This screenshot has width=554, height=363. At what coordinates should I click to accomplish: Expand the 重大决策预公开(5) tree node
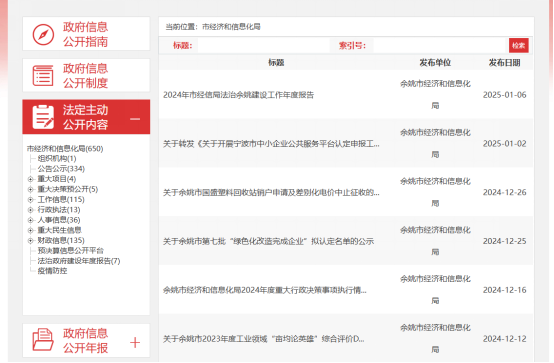[x=30, y=189]
